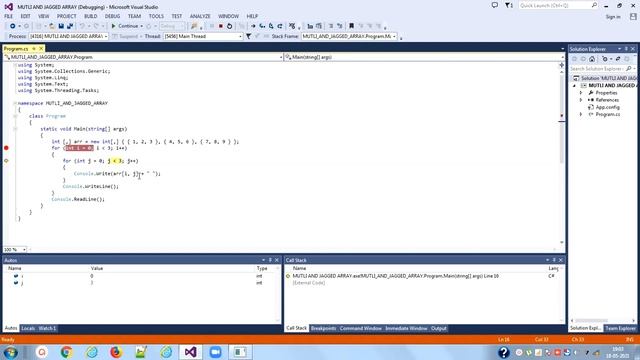Click the search magnifier in Solution Explorer

629,69
